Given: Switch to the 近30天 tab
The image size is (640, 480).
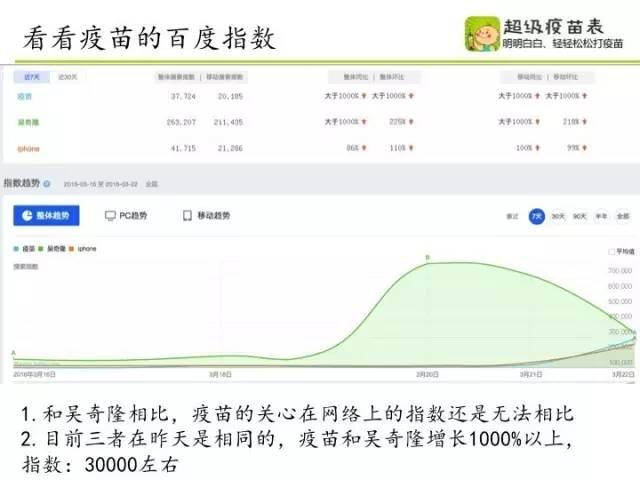Looking at the screenshot, I should (x=68, y=76).
